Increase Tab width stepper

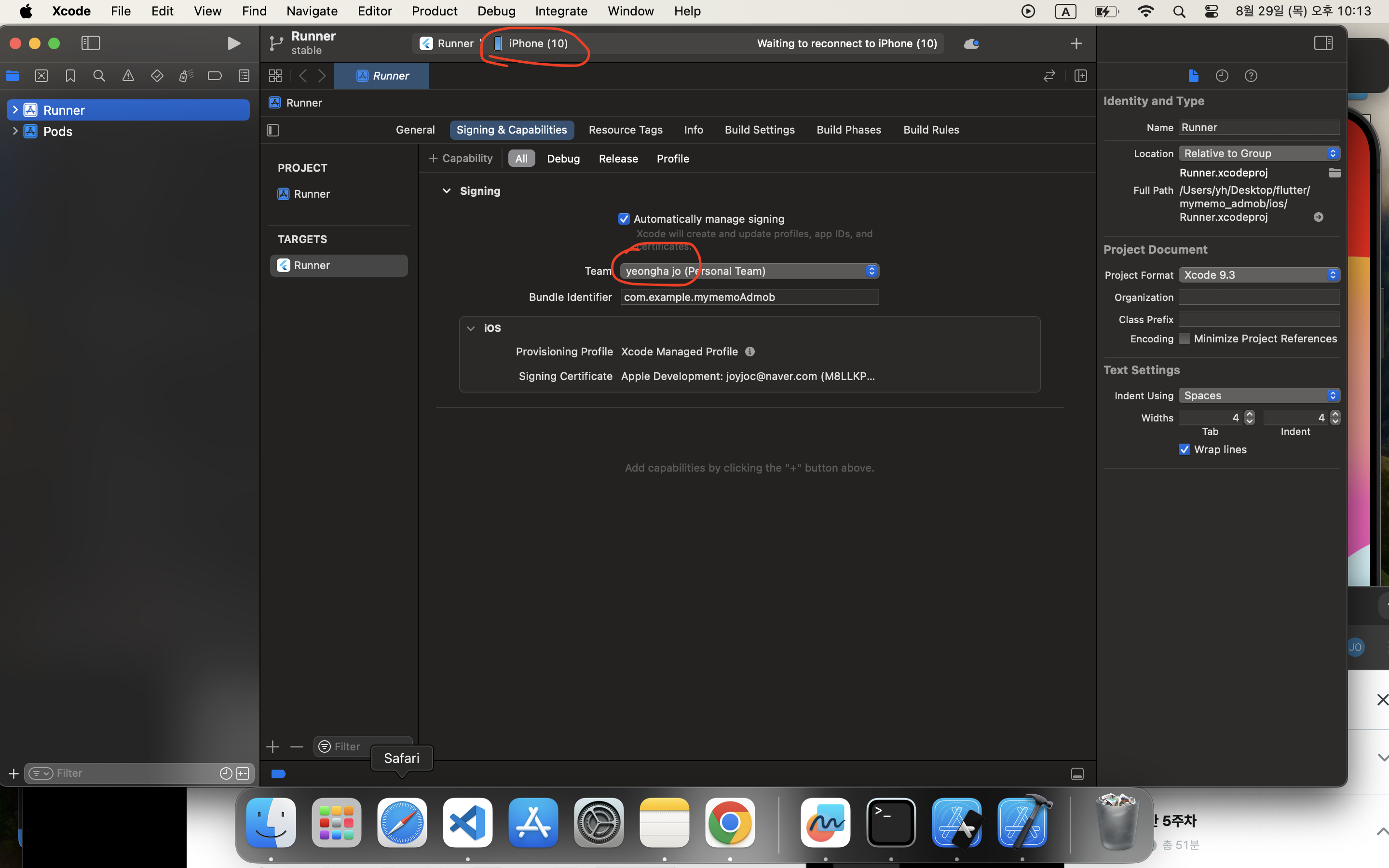1250,414
